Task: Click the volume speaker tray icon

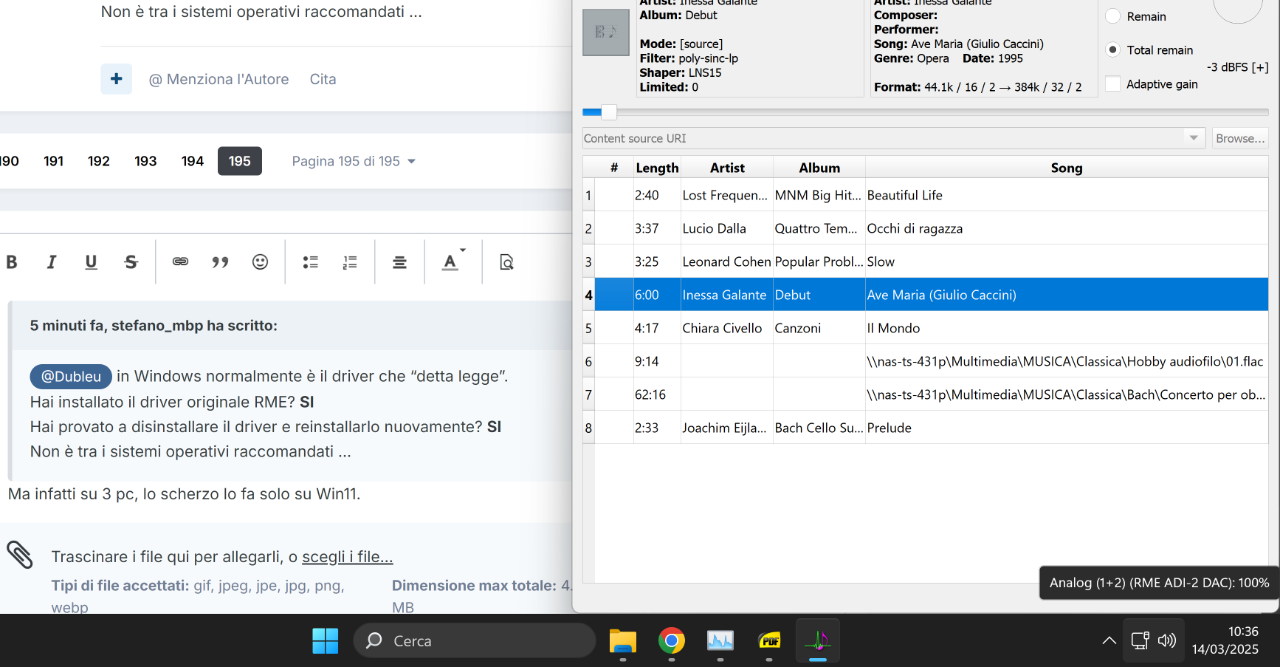Action: coord(1167,640)
